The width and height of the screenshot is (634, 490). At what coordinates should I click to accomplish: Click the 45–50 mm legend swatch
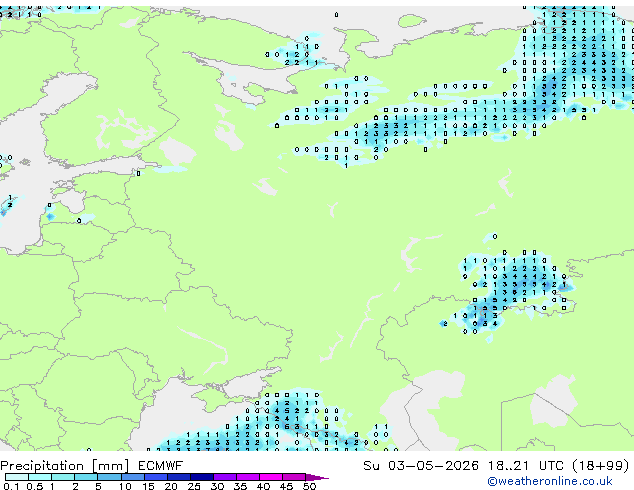point(294,477)
